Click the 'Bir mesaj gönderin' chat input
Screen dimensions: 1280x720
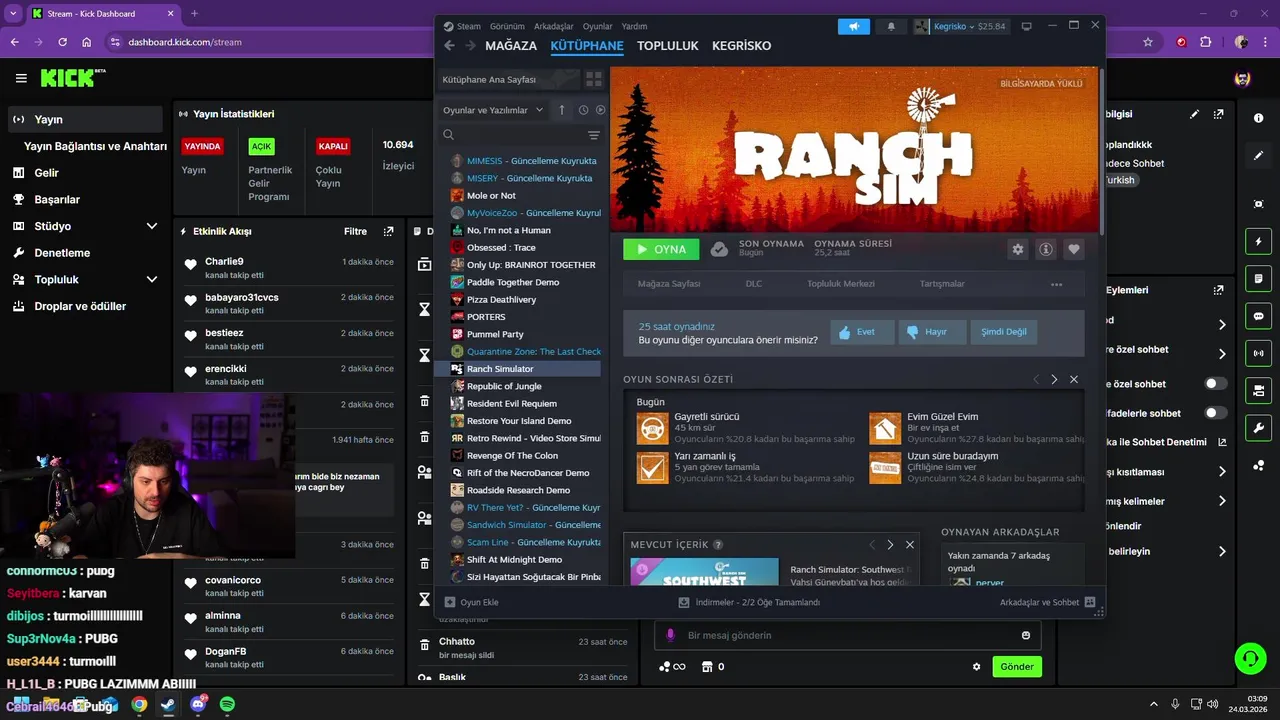click(x=848, y=635)
